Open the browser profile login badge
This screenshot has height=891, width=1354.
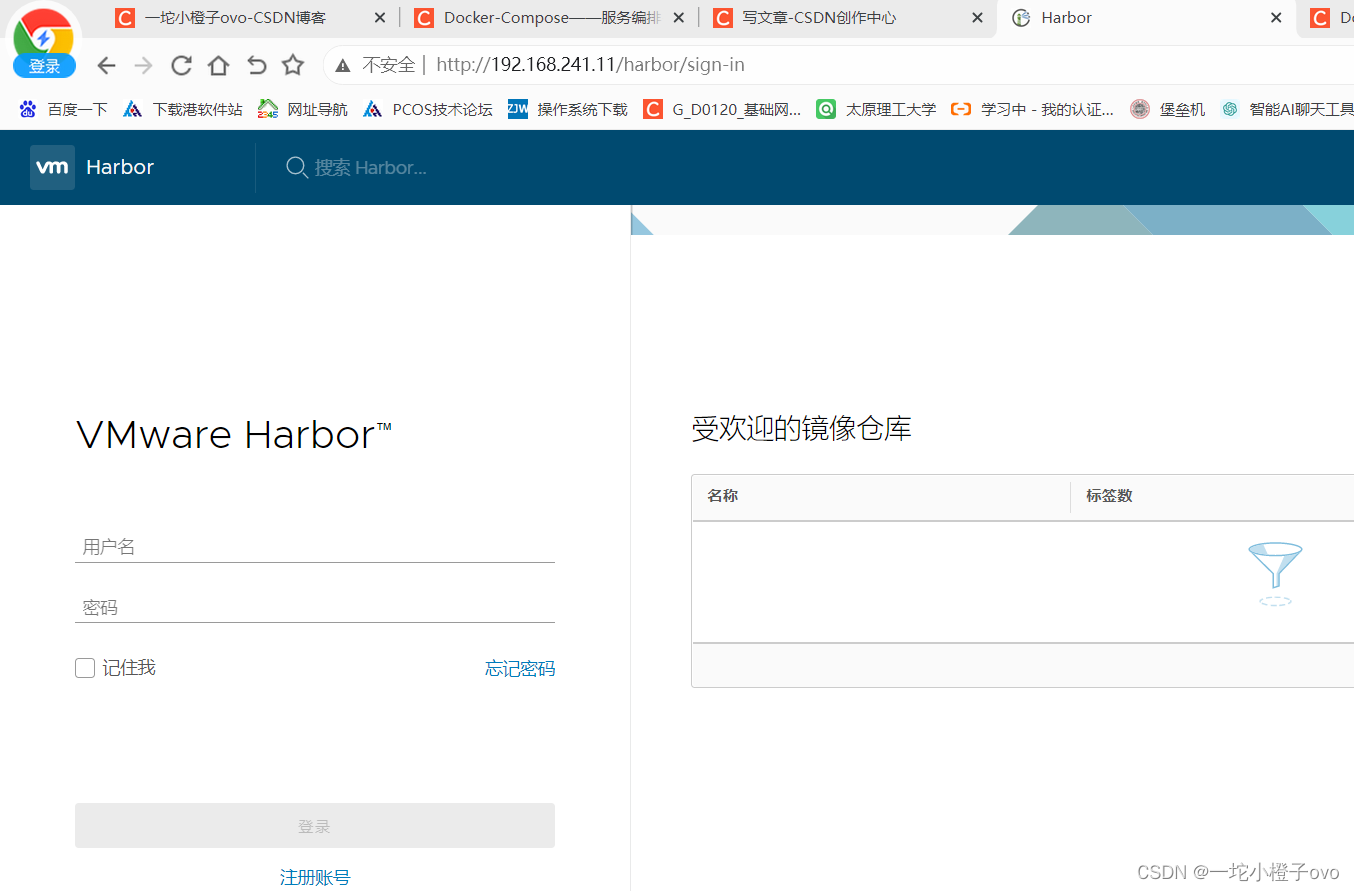click(44, 67)
